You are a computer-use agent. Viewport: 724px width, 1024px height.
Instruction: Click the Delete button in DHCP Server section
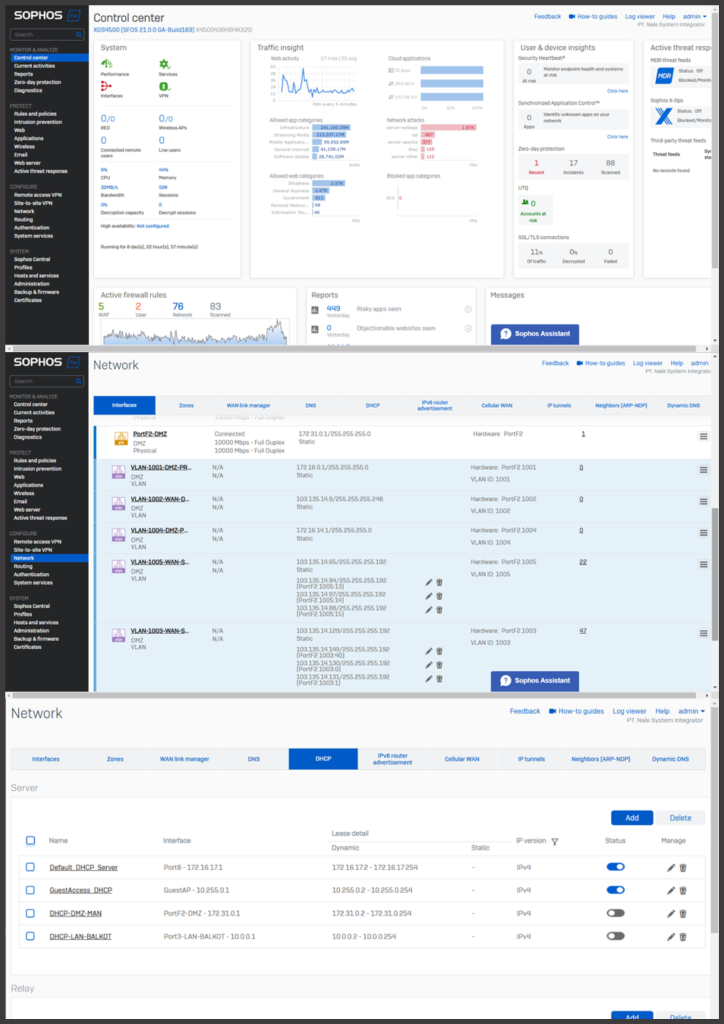click(680, 818)
